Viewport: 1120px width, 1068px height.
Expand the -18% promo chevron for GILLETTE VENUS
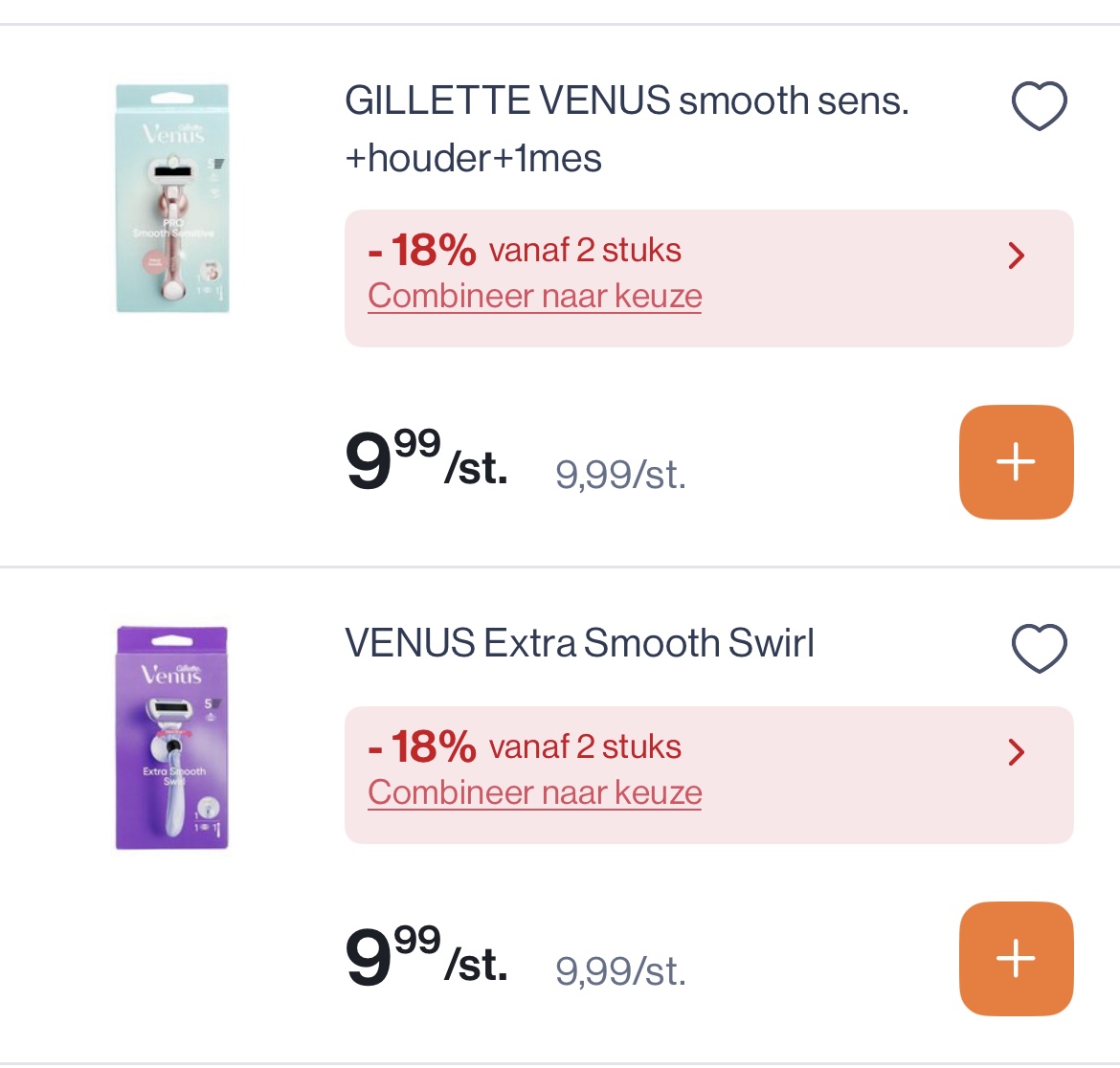tap(1017, 256)
